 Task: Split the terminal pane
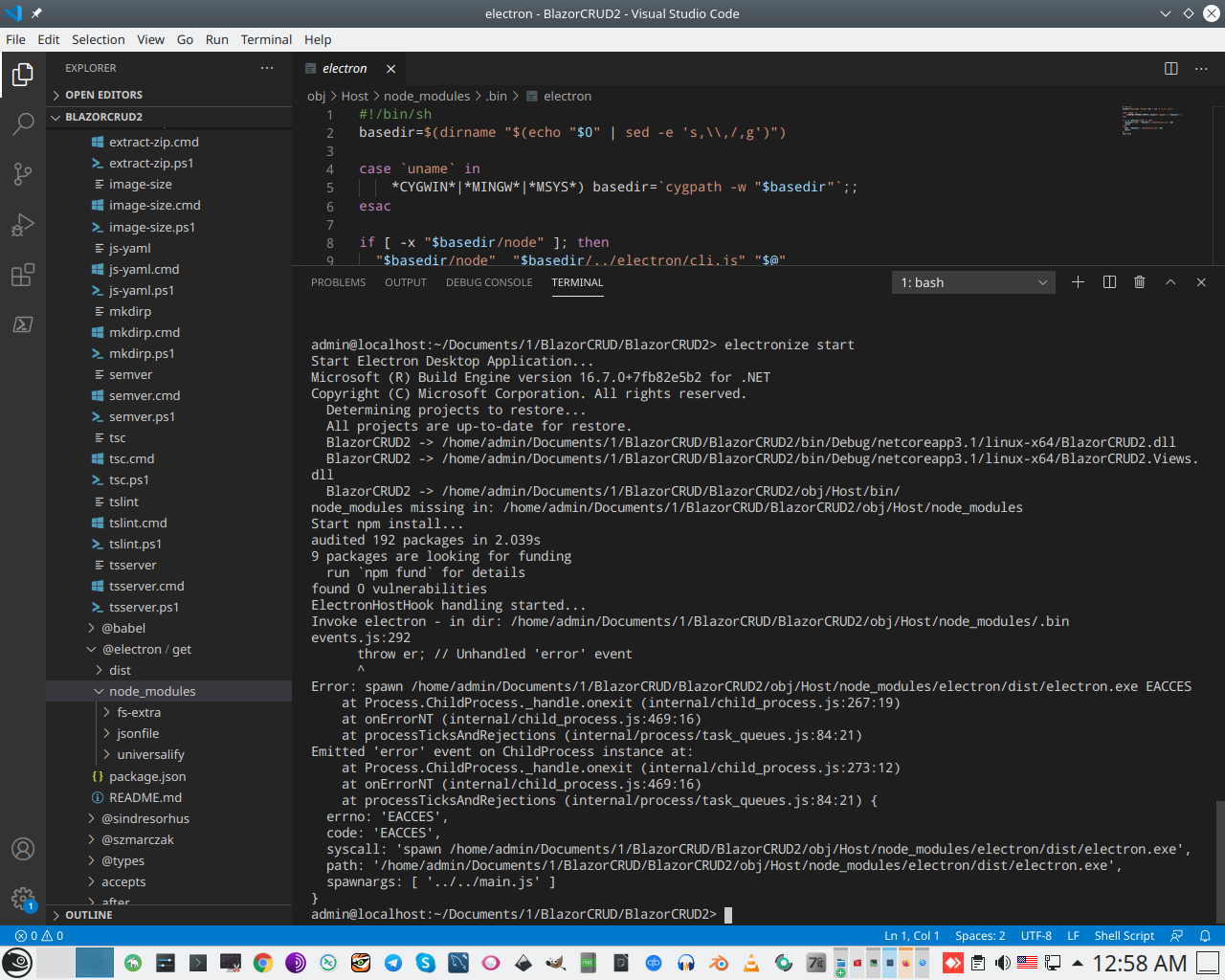1109,282
